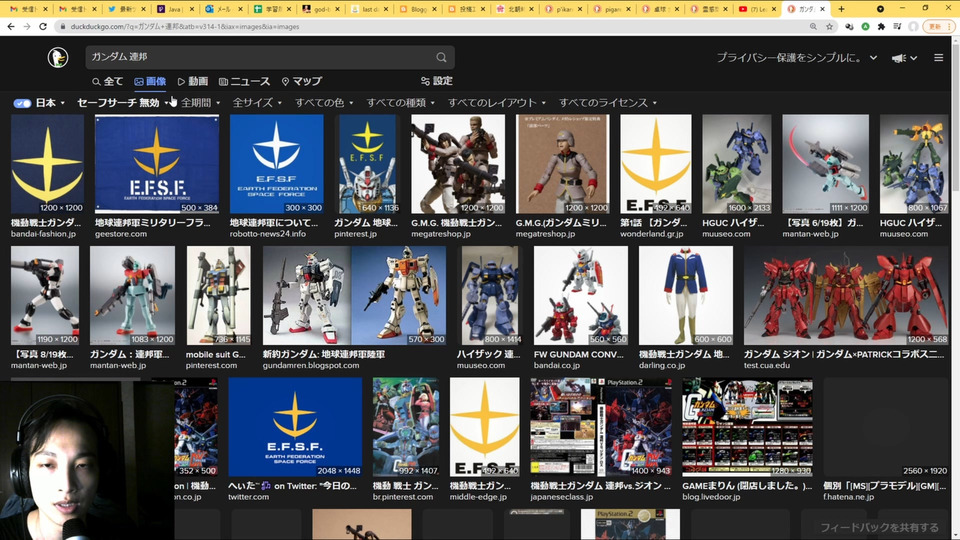Open the blue E.F.S.F. 300×300 thumbnail
960x540 pixels.
[277, 164]
